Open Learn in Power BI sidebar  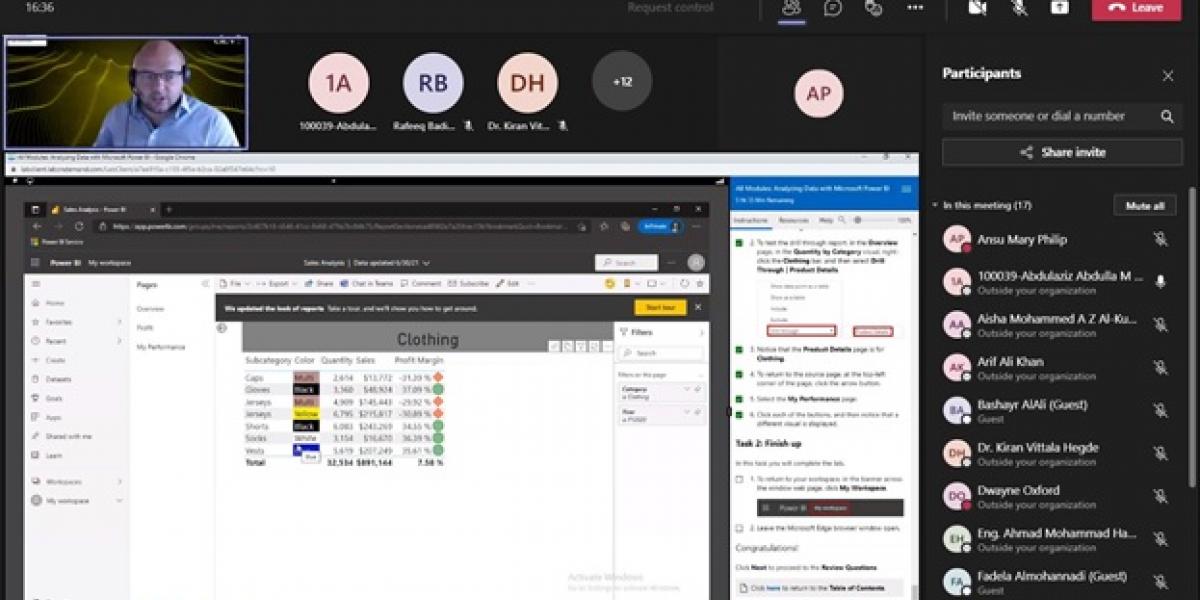54,455
